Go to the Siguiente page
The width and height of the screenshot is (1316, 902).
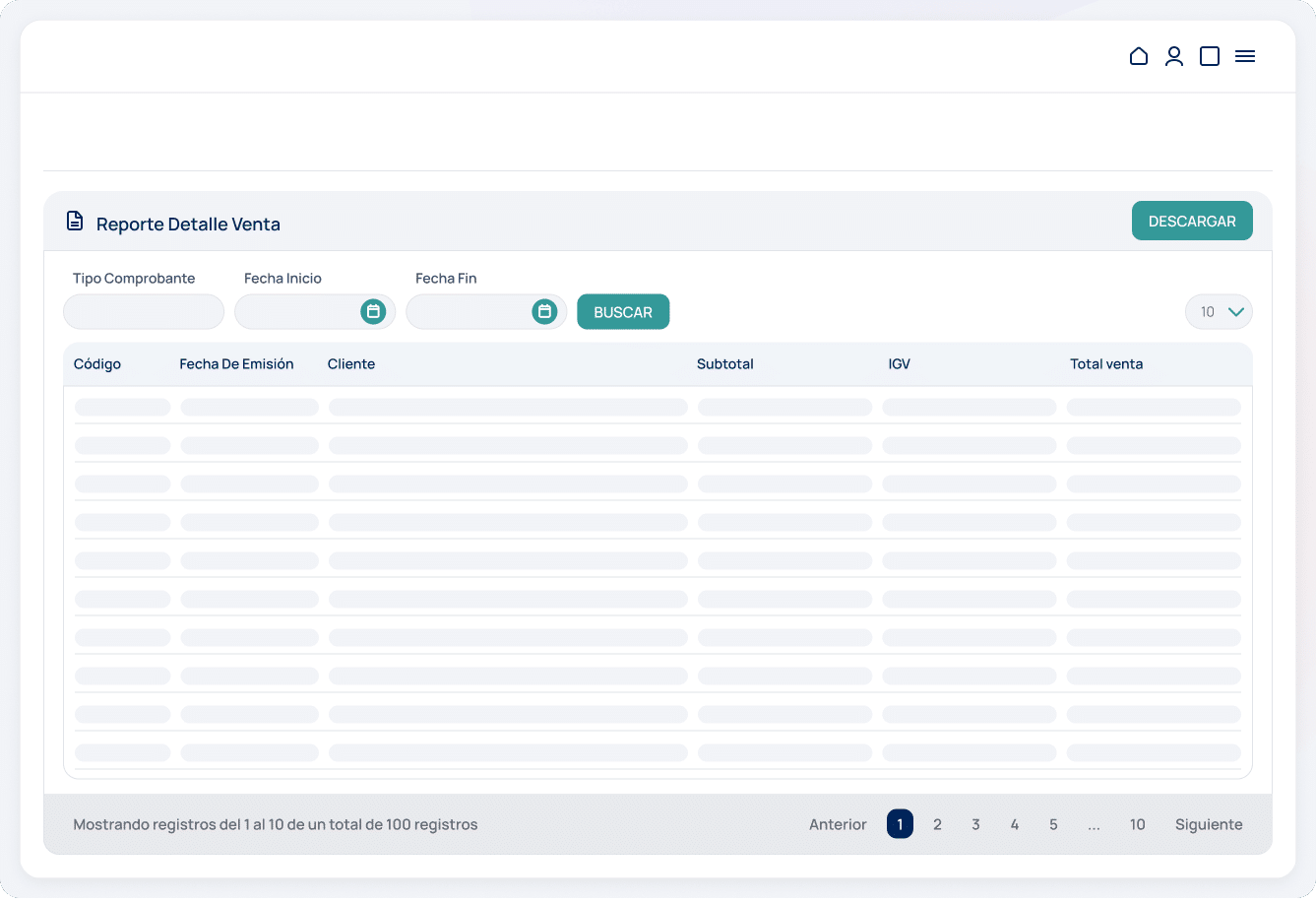click(x=1209, y=824)
